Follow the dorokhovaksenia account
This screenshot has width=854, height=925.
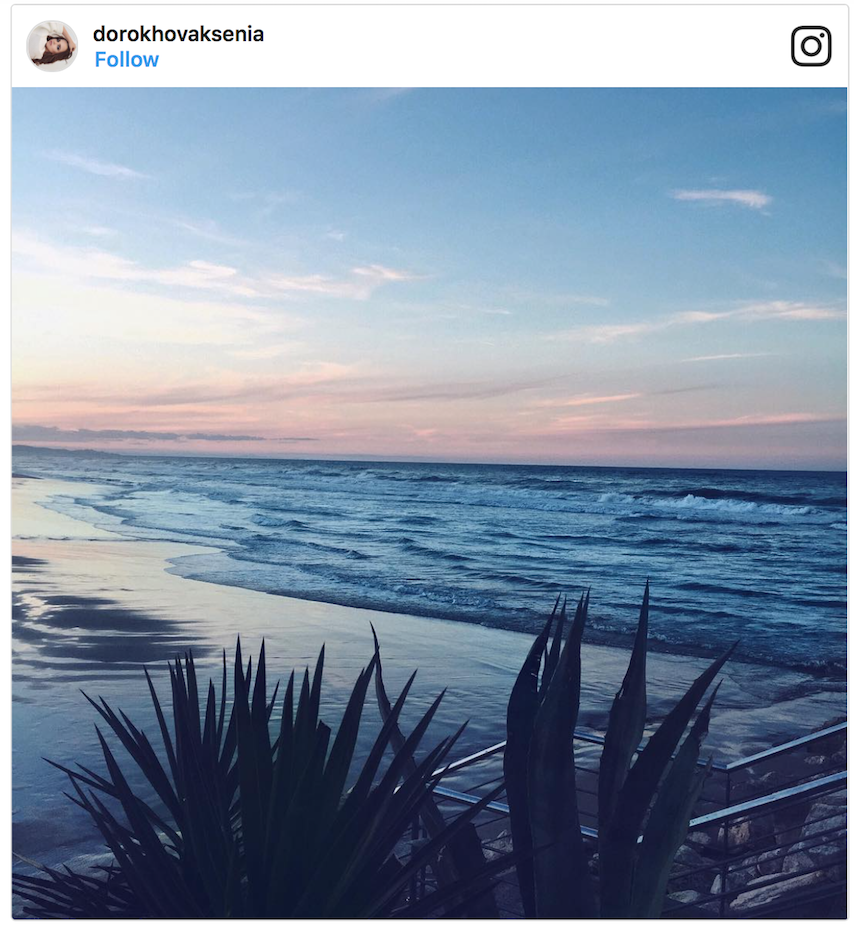click(126, 60)
